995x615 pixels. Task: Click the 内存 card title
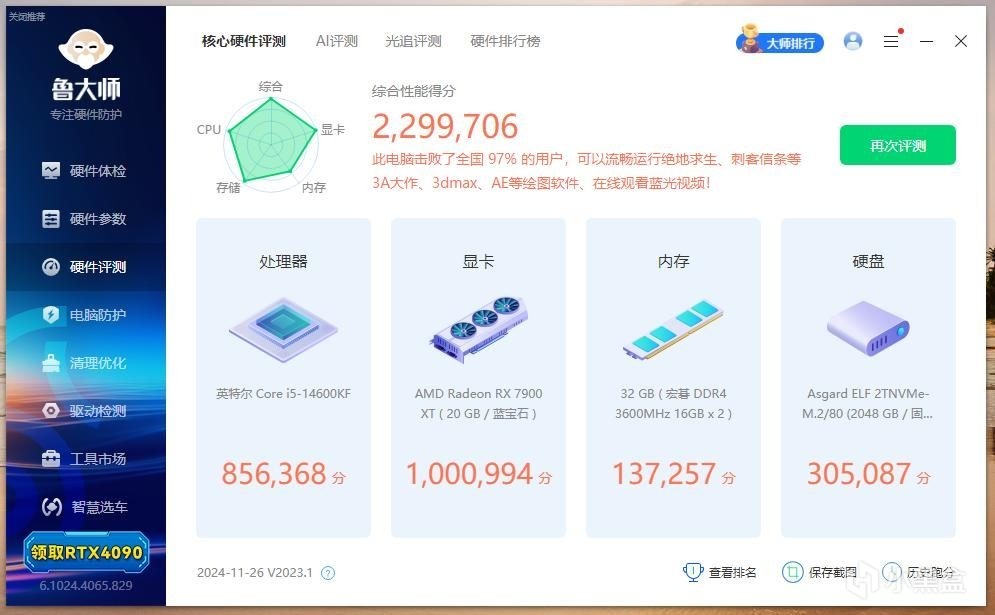[673, 261]
